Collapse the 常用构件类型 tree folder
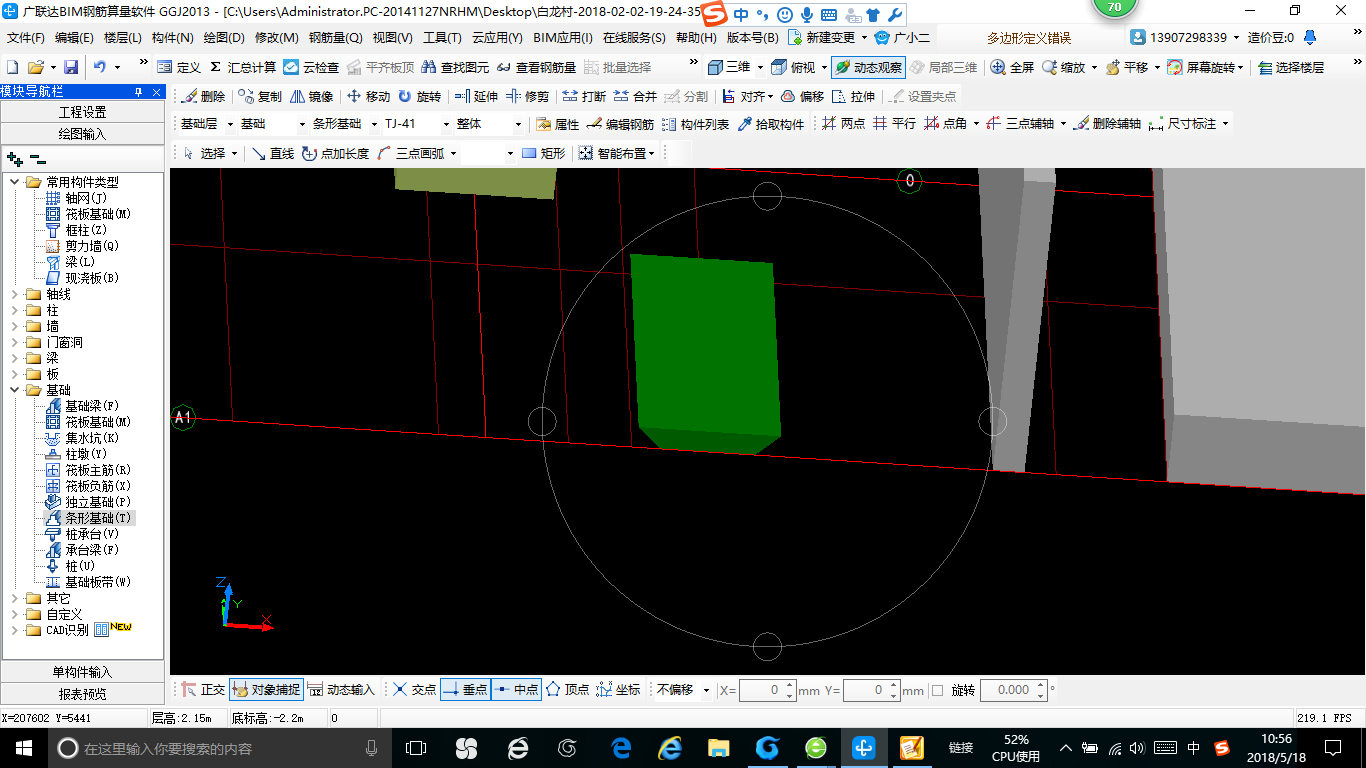This screenshot has height=768, width=1366. click(15, 182)
